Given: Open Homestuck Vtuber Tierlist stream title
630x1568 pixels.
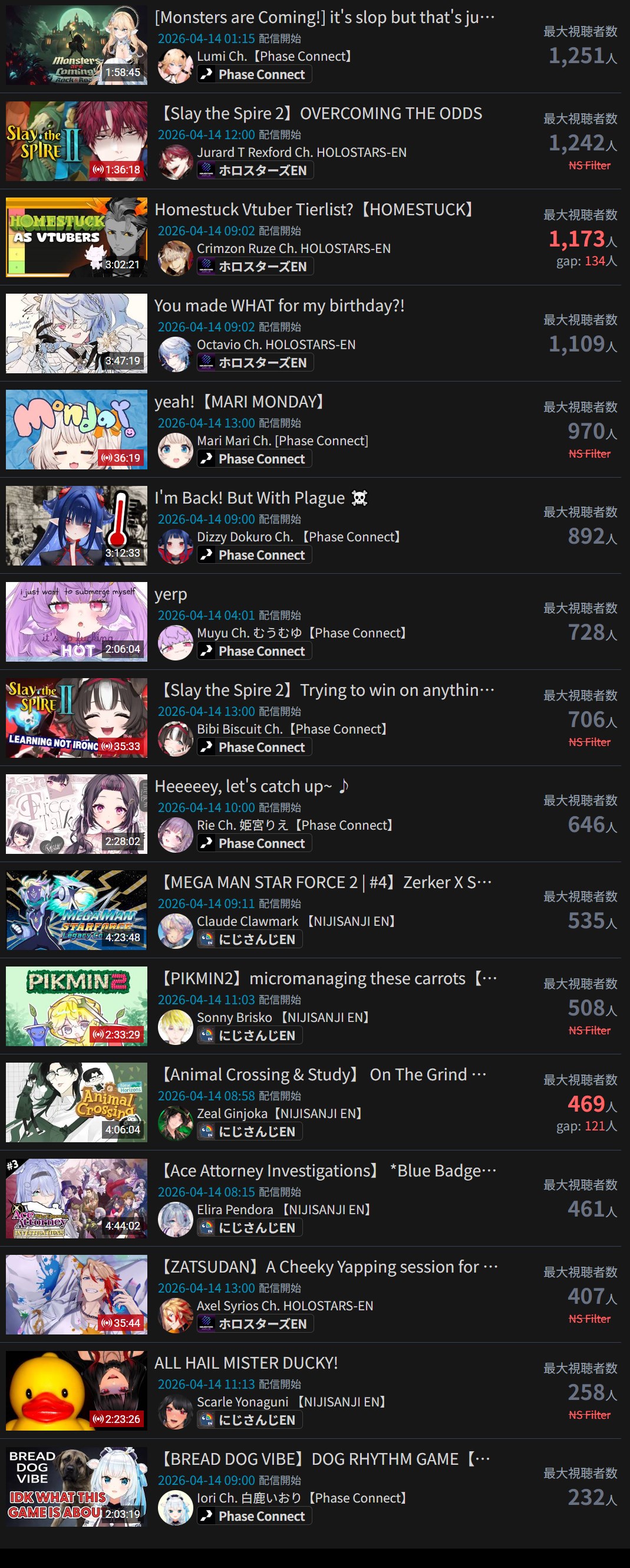Looking at the screenshot, I should point(313,209).
